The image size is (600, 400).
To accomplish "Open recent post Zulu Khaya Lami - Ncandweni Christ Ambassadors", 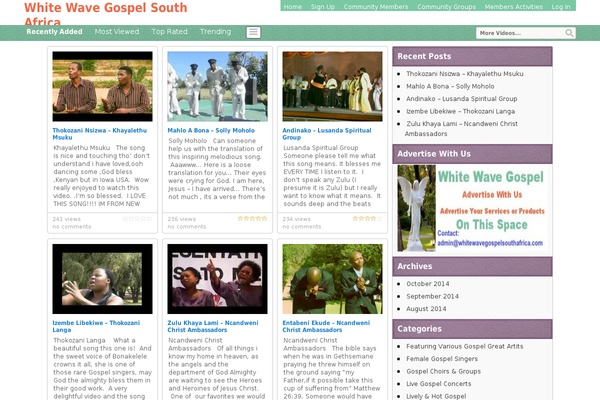I will [x=461, y=129].
